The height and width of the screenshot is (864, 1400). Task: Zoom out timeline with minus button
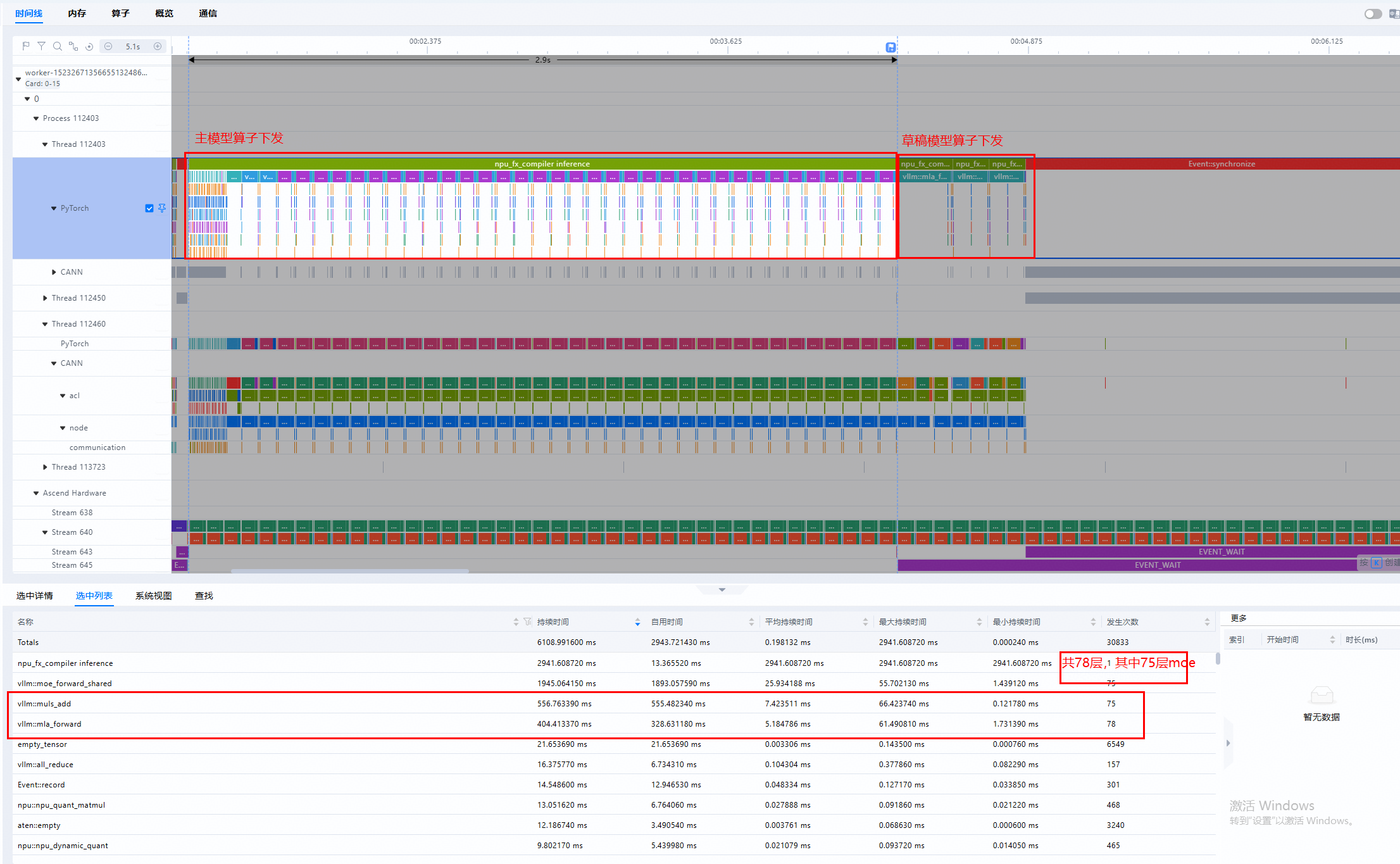pyautogui.click(x=108, y=46)
